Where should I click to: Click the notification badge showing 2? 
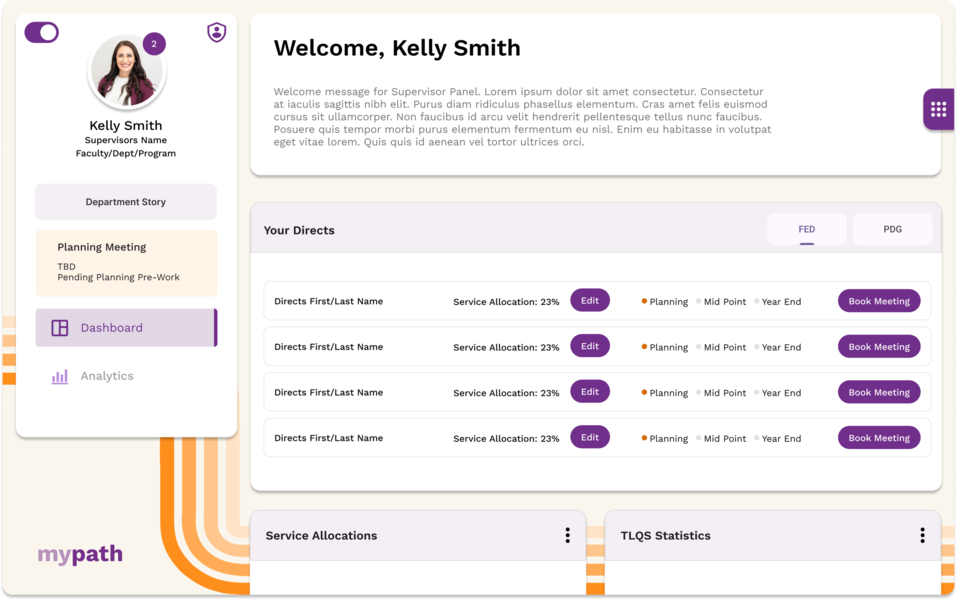[x=154, y=44]
